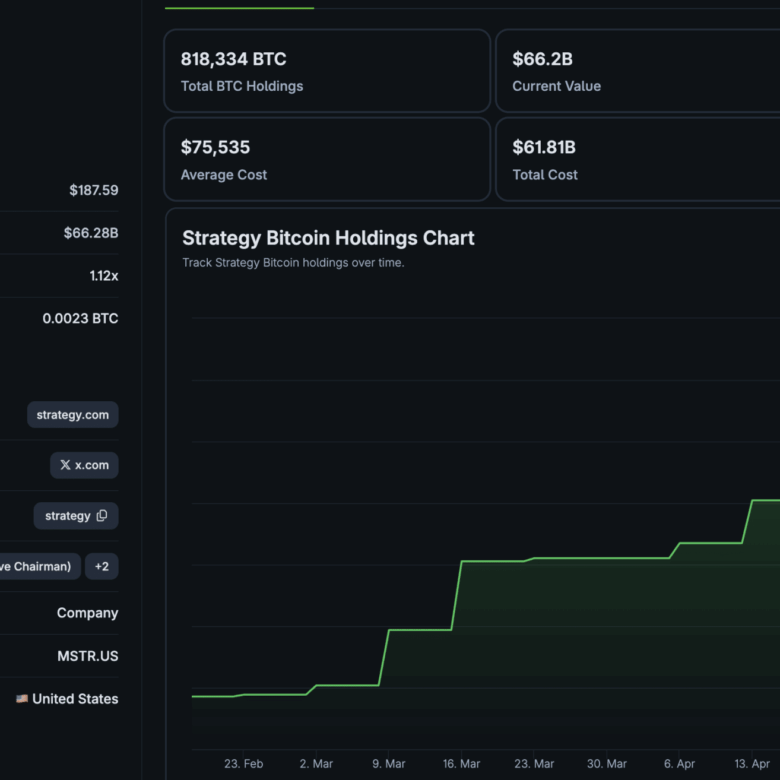Click the copy icon next to strategy

pyautogui.click(x=101, y=515)
